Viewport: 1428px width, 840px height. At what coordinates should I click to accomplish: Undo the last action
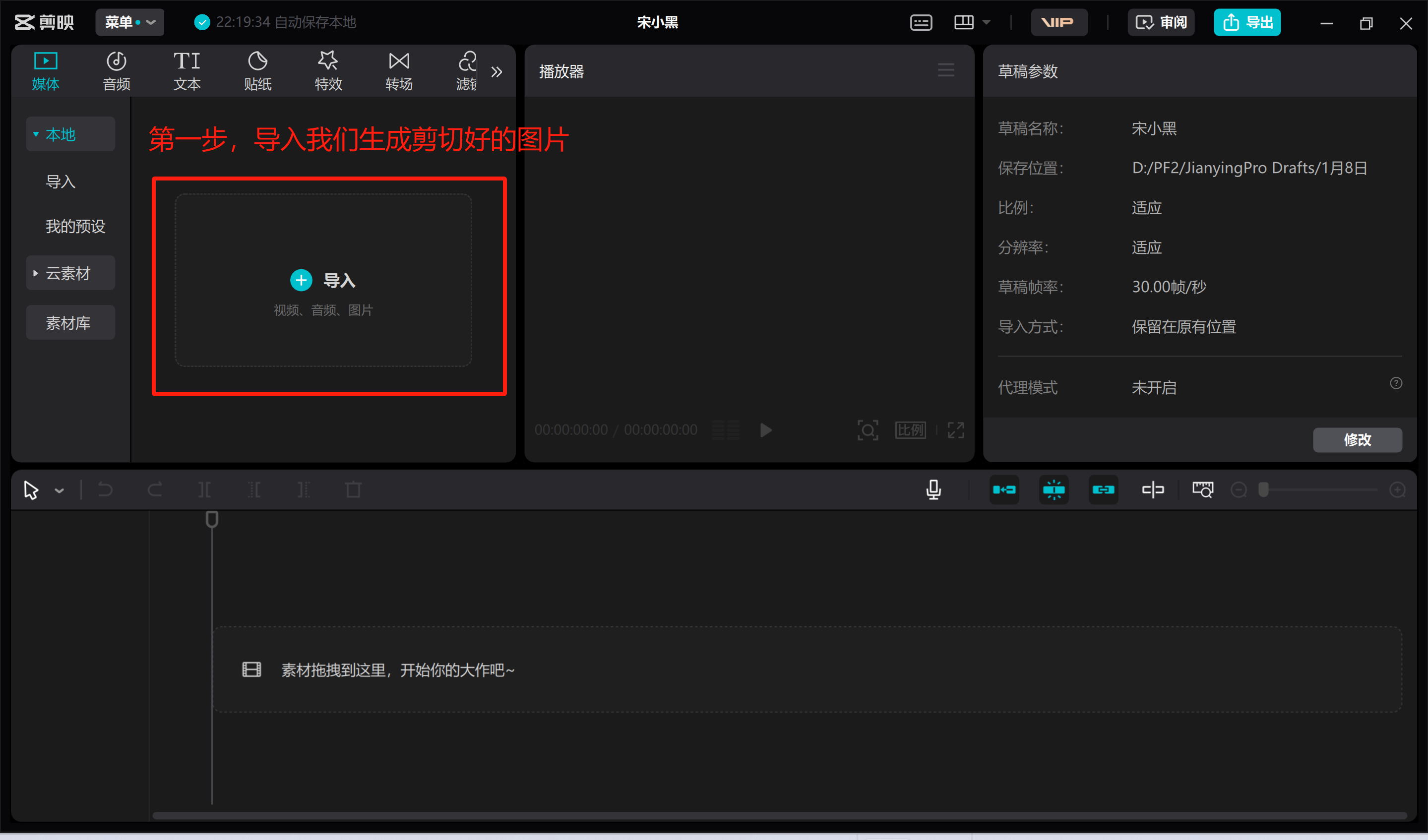tap(105, 490)
